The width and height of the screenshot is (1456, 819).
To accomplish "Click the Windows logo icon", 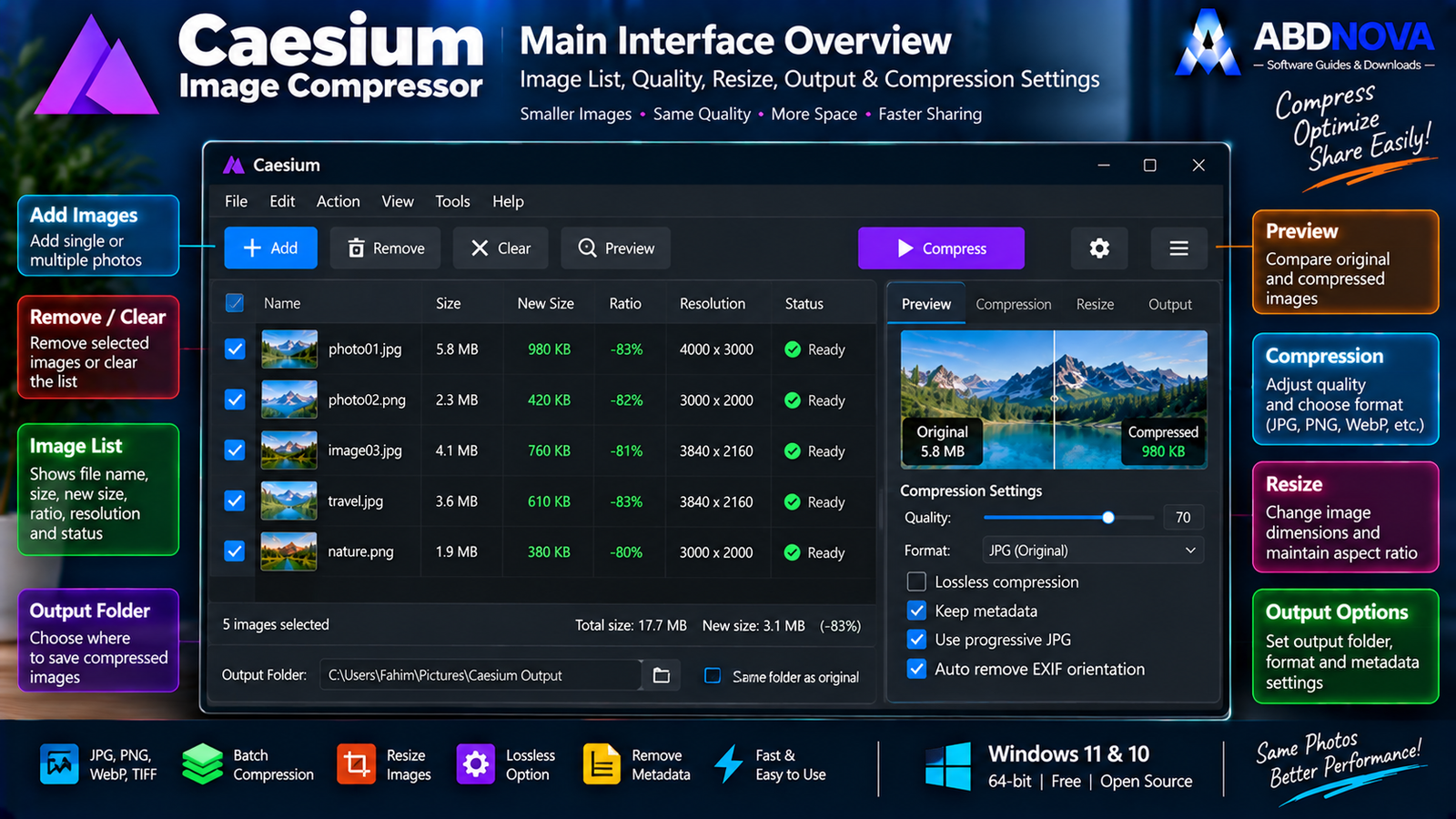I will click(948, 766).
